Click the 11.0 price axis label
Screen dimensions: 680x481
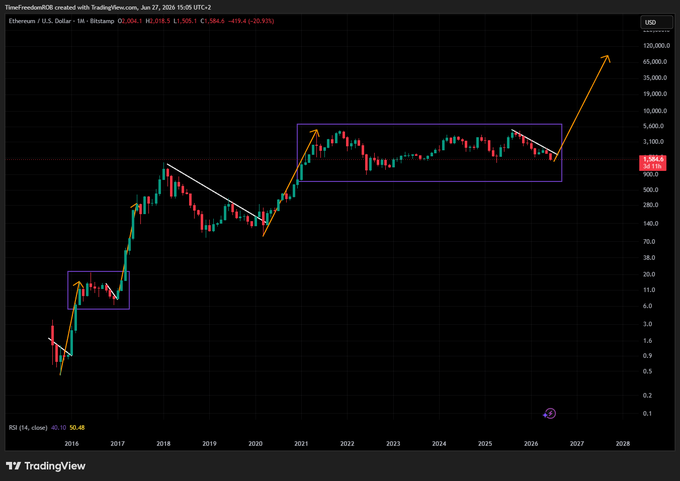point(649,290)
